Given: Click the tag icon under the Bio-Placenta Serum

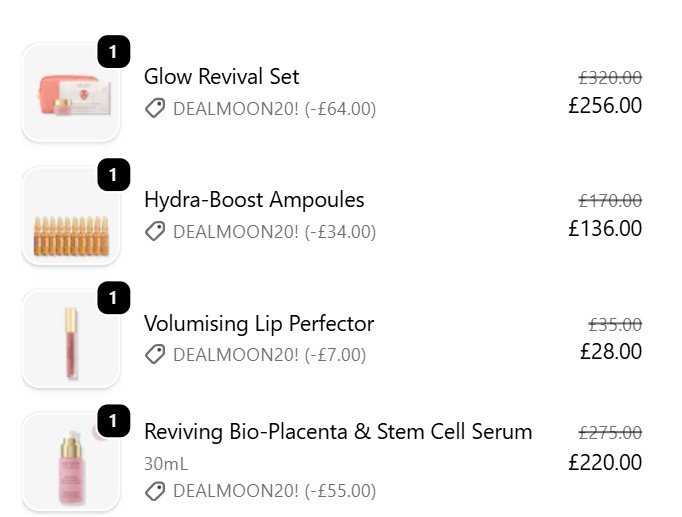Looking at the screenshot, I should 155,491.
